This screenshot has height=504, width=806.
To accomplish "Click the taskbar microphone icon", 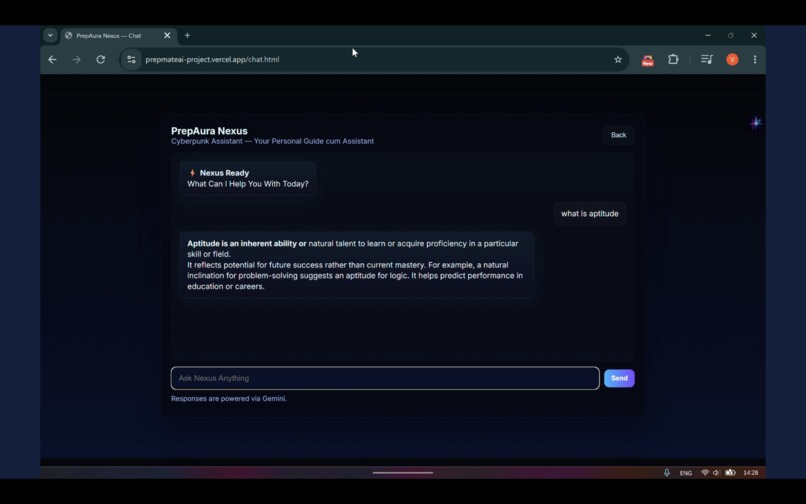I will click(x=667, y=473).
